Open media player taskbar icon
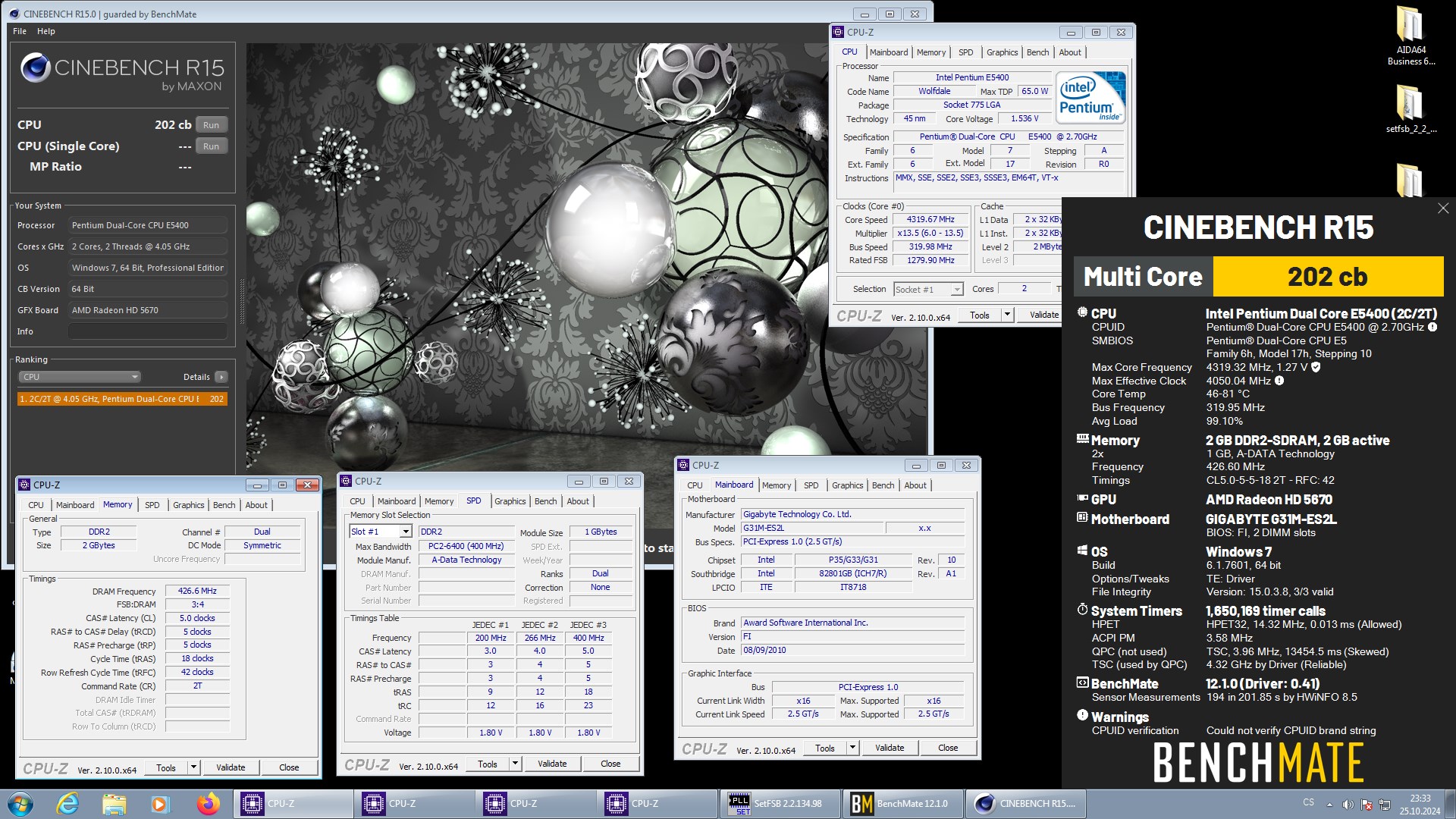This screenshot has height=819, width=1456. [159, 804]
